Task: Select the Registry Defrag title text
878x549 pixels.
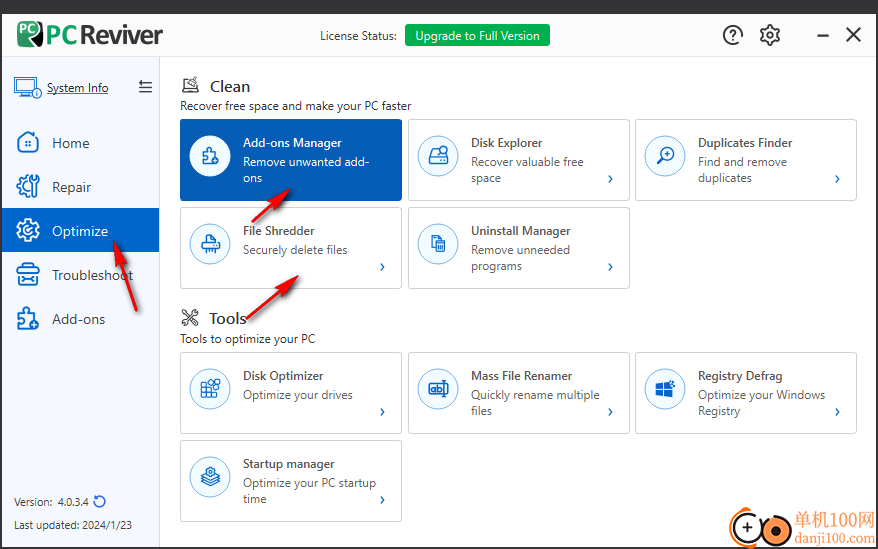Action: (x=740, y=376)
